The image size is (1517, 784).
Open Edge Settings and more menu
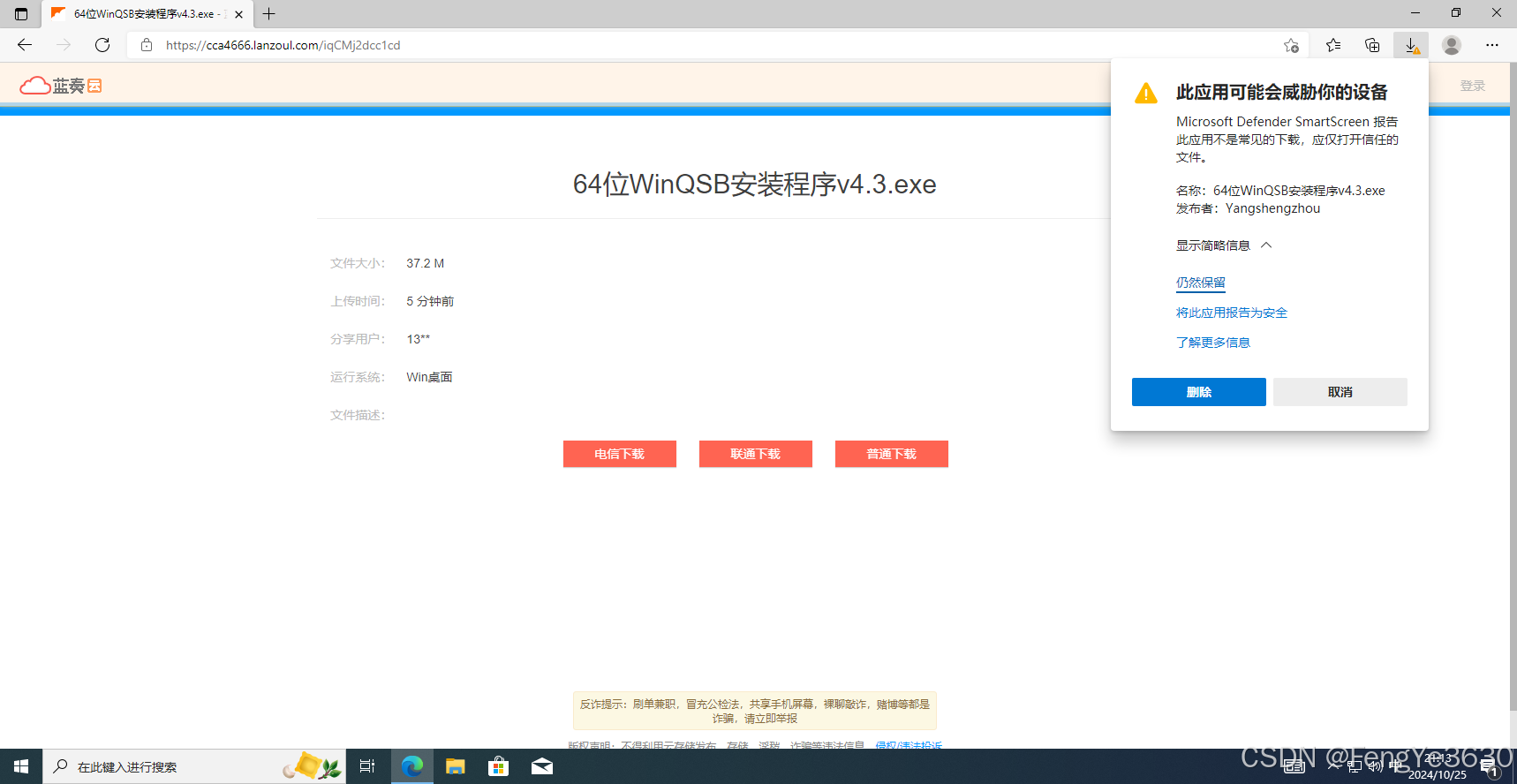click(x=1492, y=45)
